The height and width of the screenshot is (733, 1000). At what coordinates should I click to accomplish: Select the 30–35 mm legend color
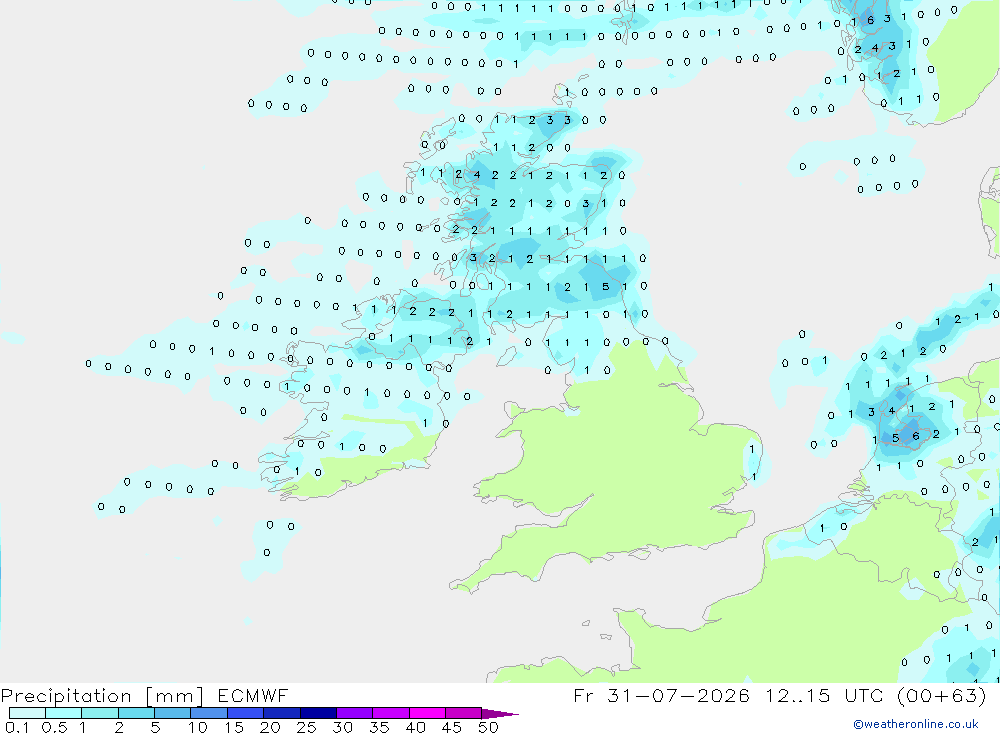tap(354, 713)
